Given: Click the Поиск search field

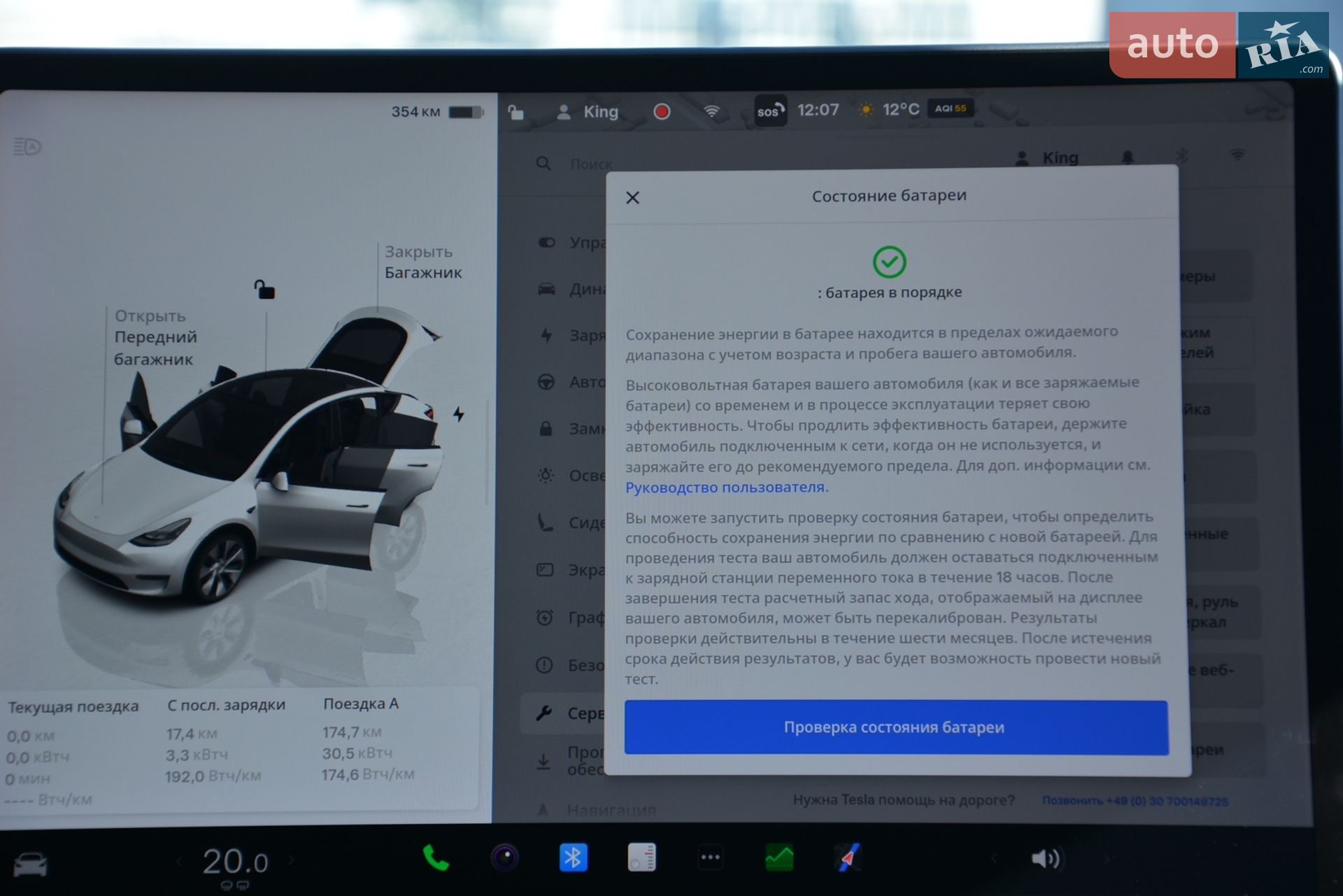Looking at the screenshot, I should coord(591,164).
